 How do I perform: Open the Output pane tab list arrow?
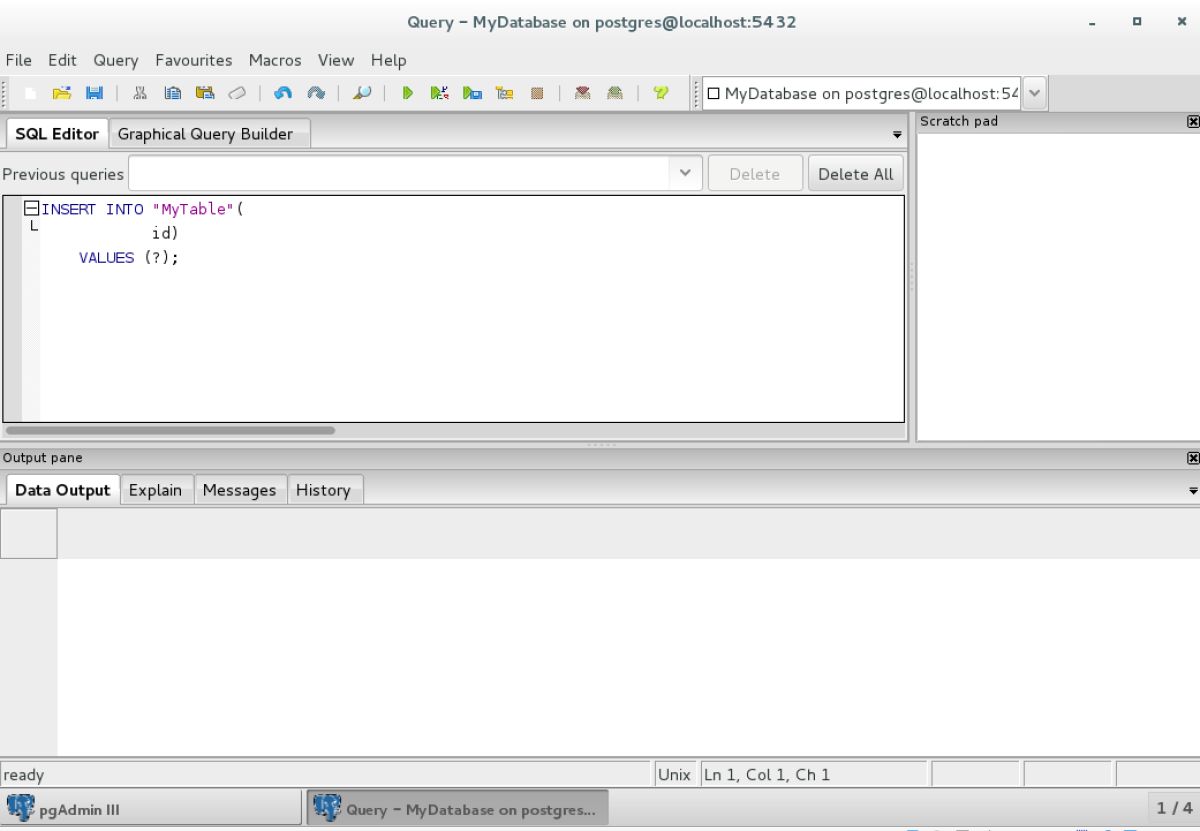pyautogui.click(x=1192, y=491)
